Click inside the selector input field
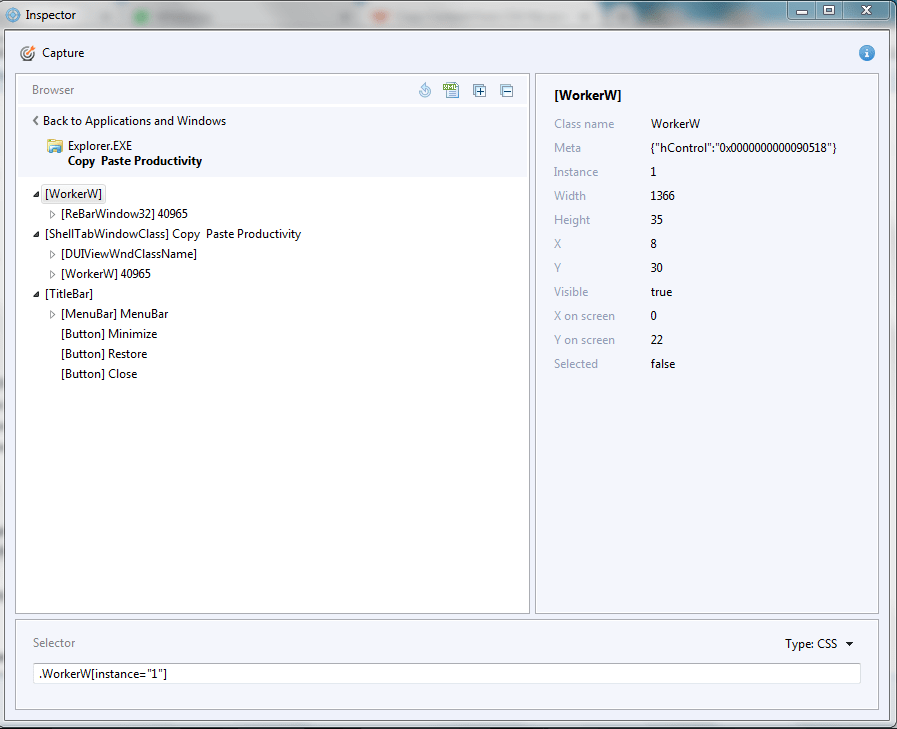Viewport: 897px width, 729px height. point(448,673)
